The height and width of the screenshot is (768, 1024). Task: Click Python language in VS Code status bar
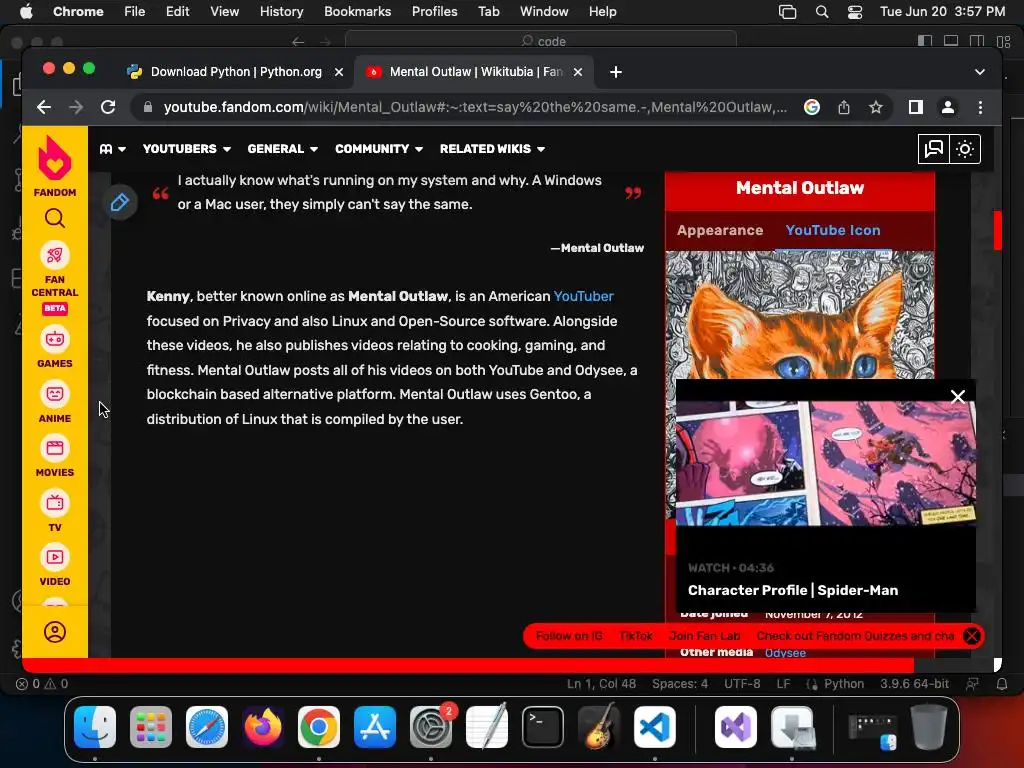(843, 684)
